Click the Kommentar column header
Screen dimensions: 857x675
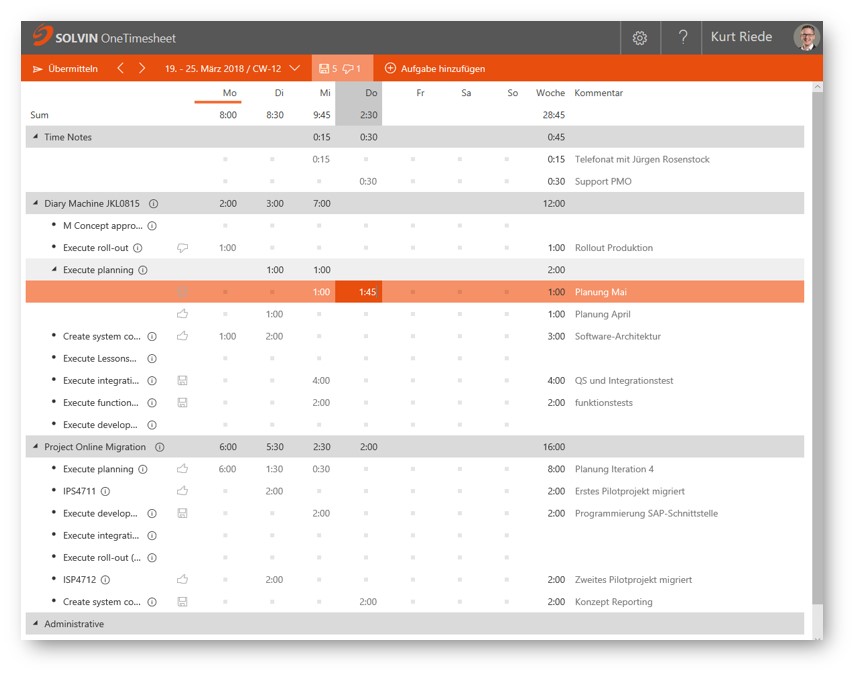(x=598, y=93)
